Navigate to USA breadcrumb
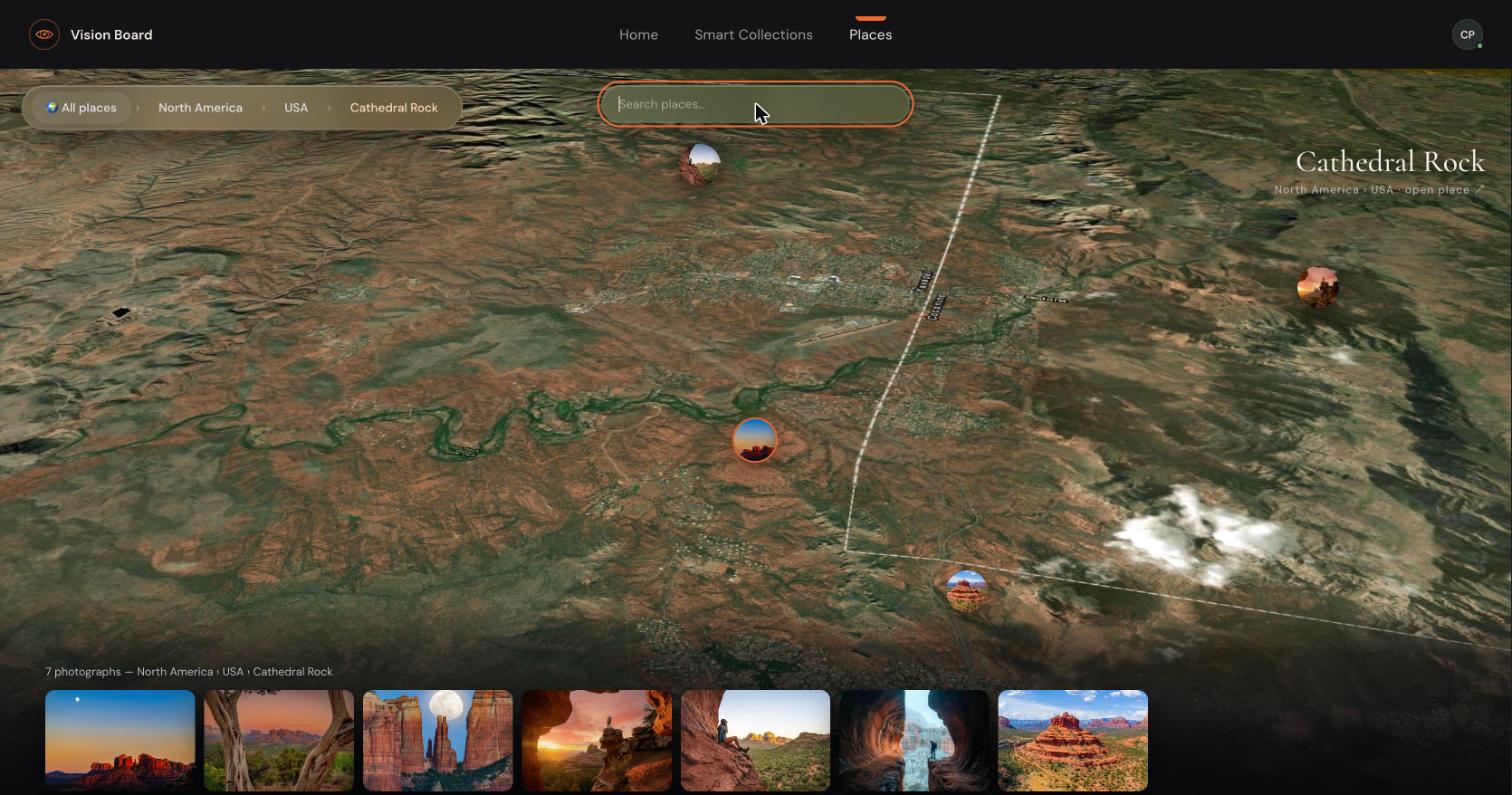Screen dimensions: 1512x795 pos(296,107)
